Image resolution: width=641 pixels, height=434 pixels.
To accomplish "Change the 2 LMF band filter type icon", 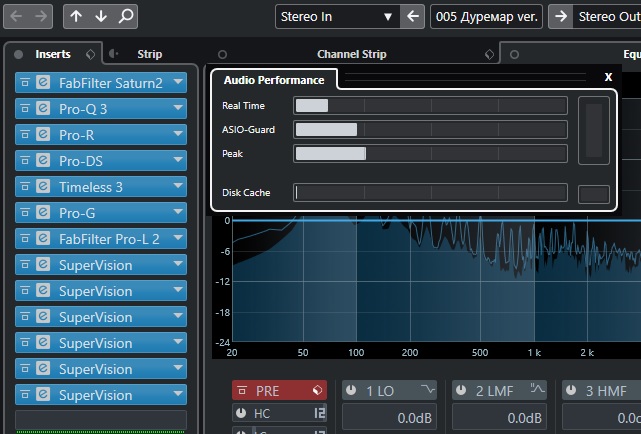I will [x=537, y=389].
